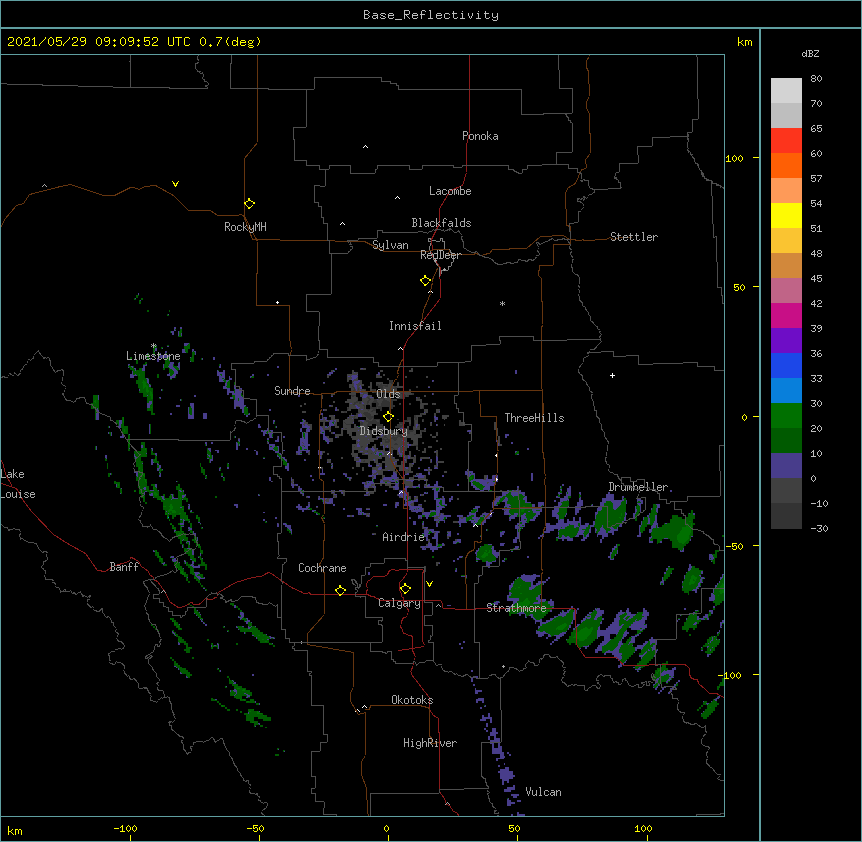Click the 80 dBZ value on the legend

816,79
